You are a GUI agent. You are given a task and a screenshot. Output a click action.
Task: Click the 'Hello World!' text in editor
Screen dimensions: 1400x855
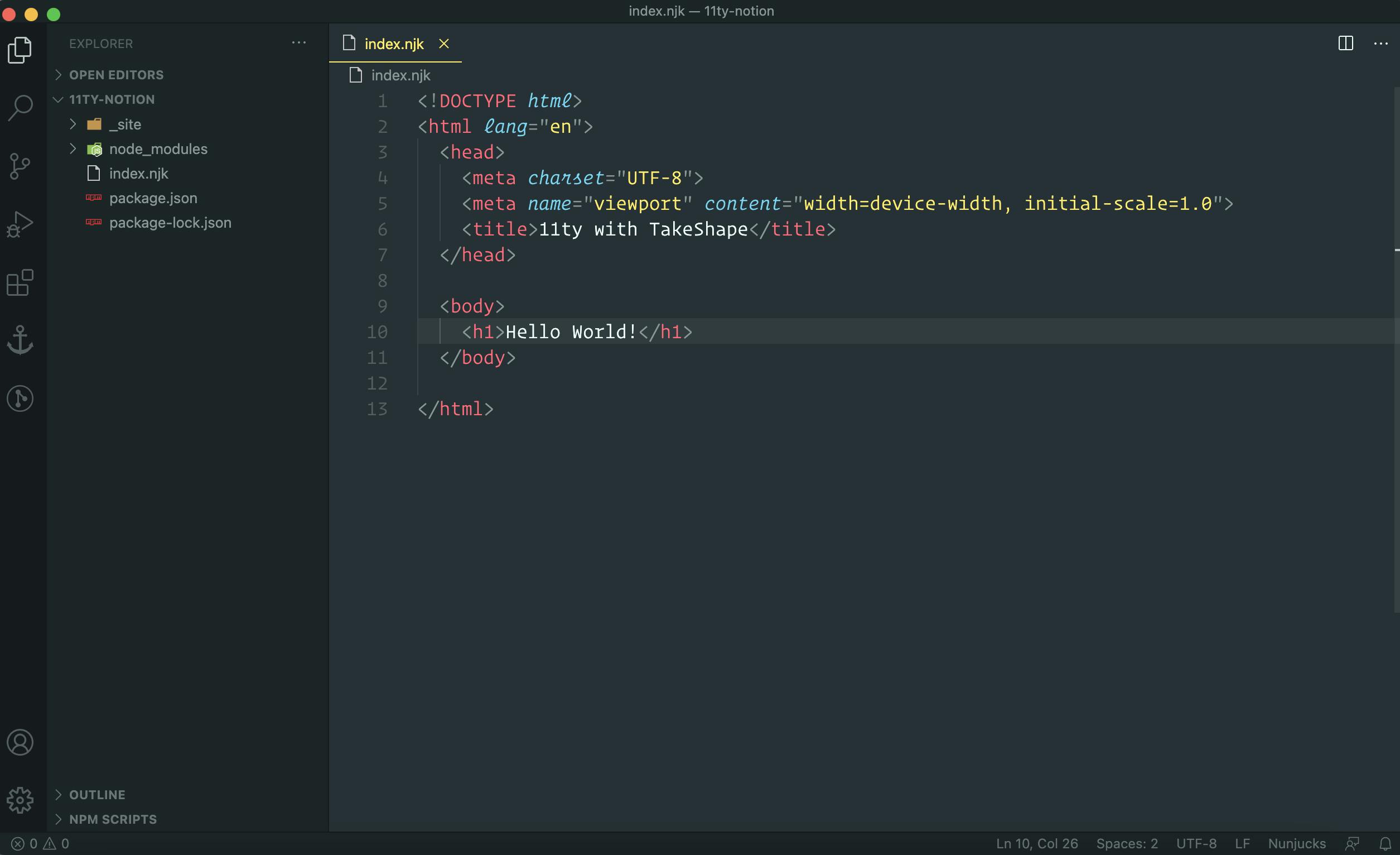click(571, 332)
